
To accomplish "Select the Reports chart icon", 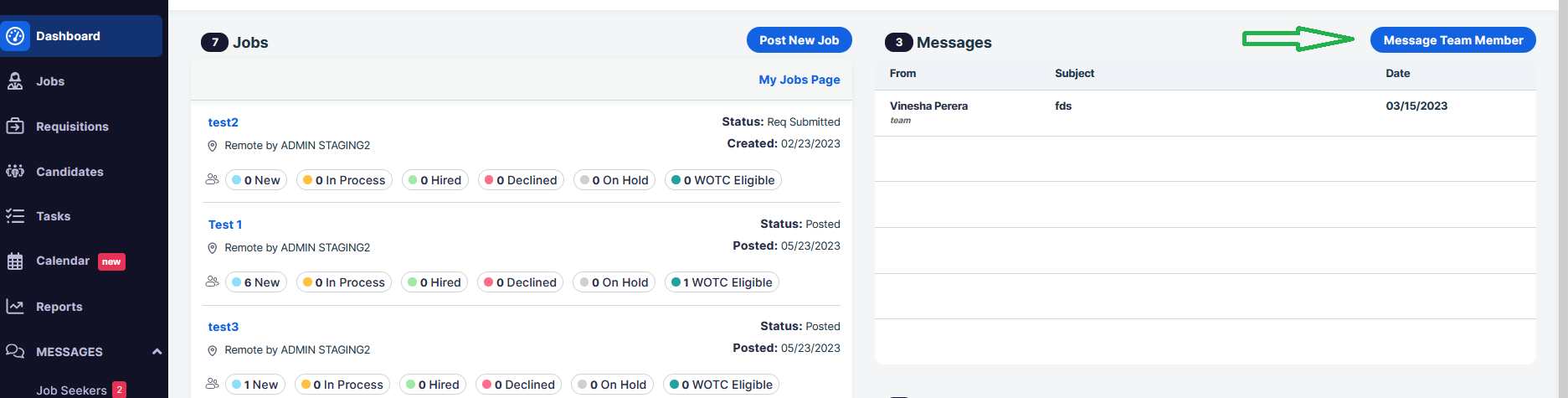I will pyautogui.click(x=15, y=307).
